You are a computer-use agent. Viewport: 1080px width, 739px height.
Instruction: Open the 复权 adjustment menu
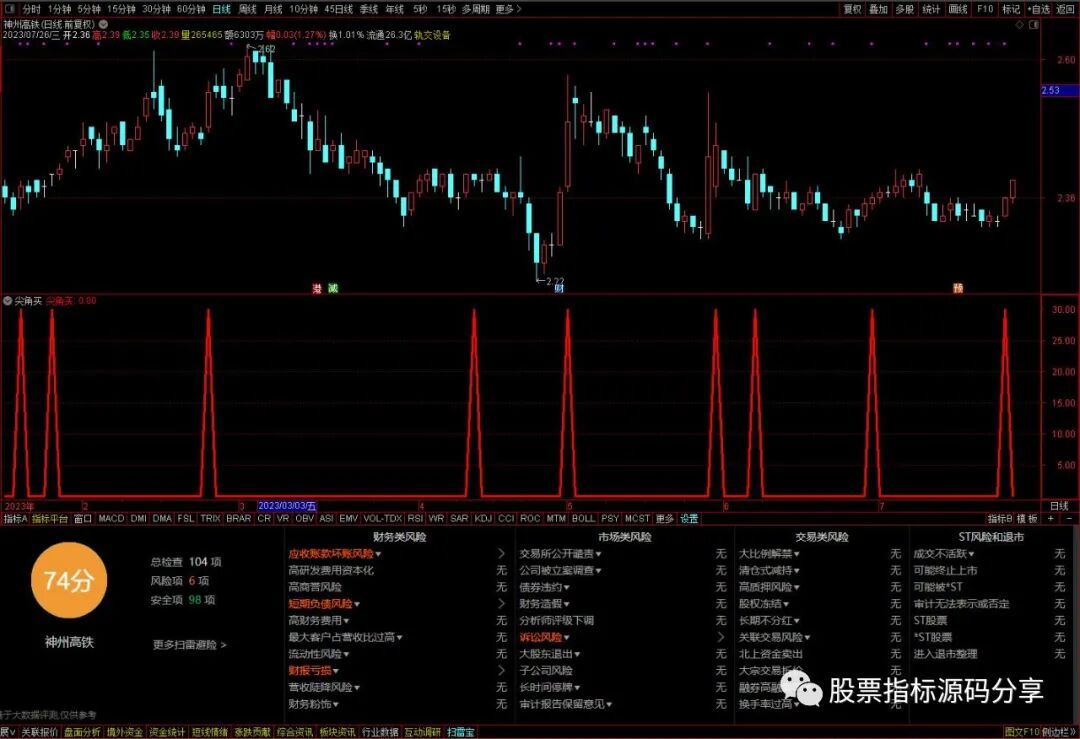pos(853,9)
